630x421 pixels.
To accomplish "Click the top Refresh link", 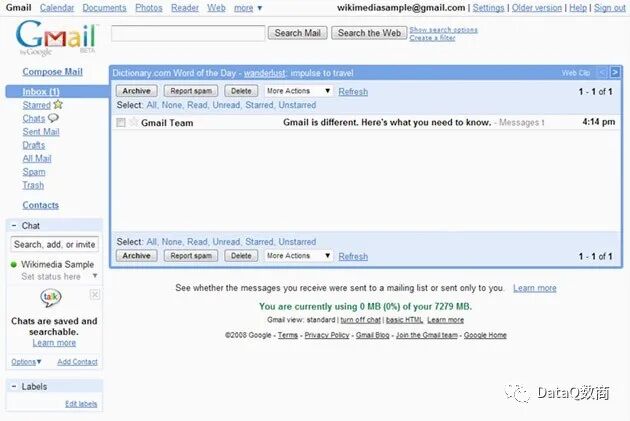I will [x=353, y=92].
